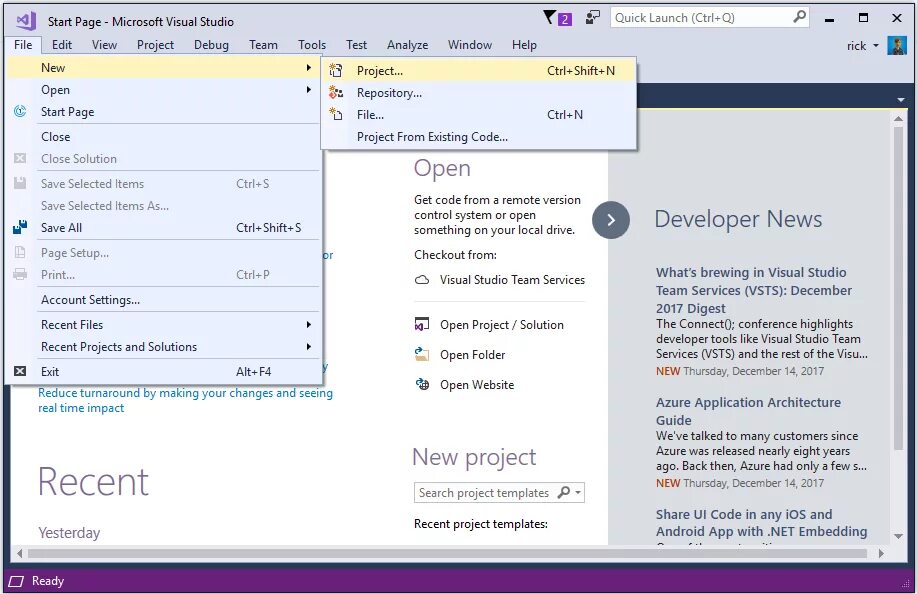Click the Repository icon in the New submenu
The width and height of the screenshot is (917, 594).
pyautogui.click(x=336, y=92)
